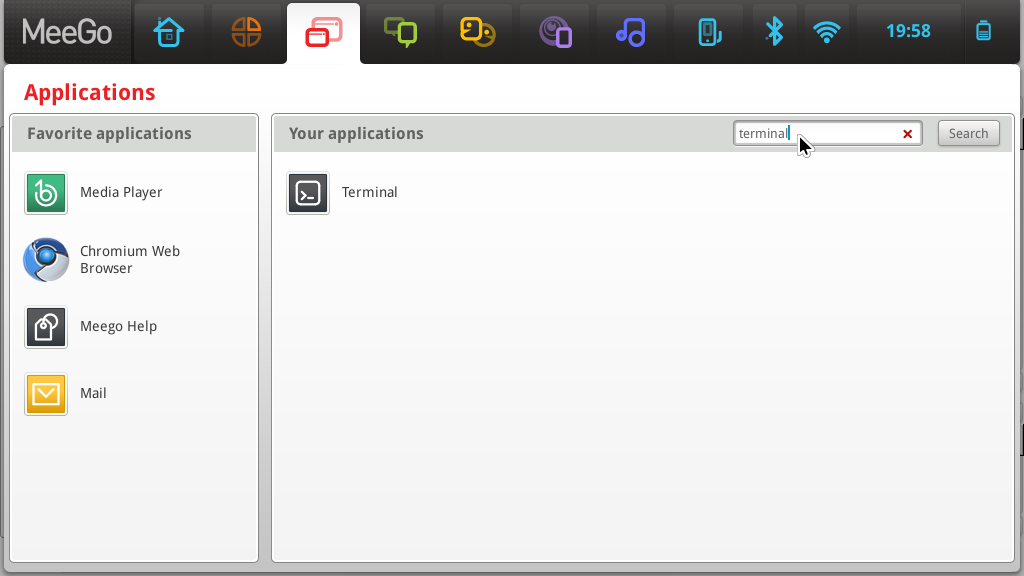Launch Chromium Web Browser icon
1024x576 pixels.
(46, 260)
